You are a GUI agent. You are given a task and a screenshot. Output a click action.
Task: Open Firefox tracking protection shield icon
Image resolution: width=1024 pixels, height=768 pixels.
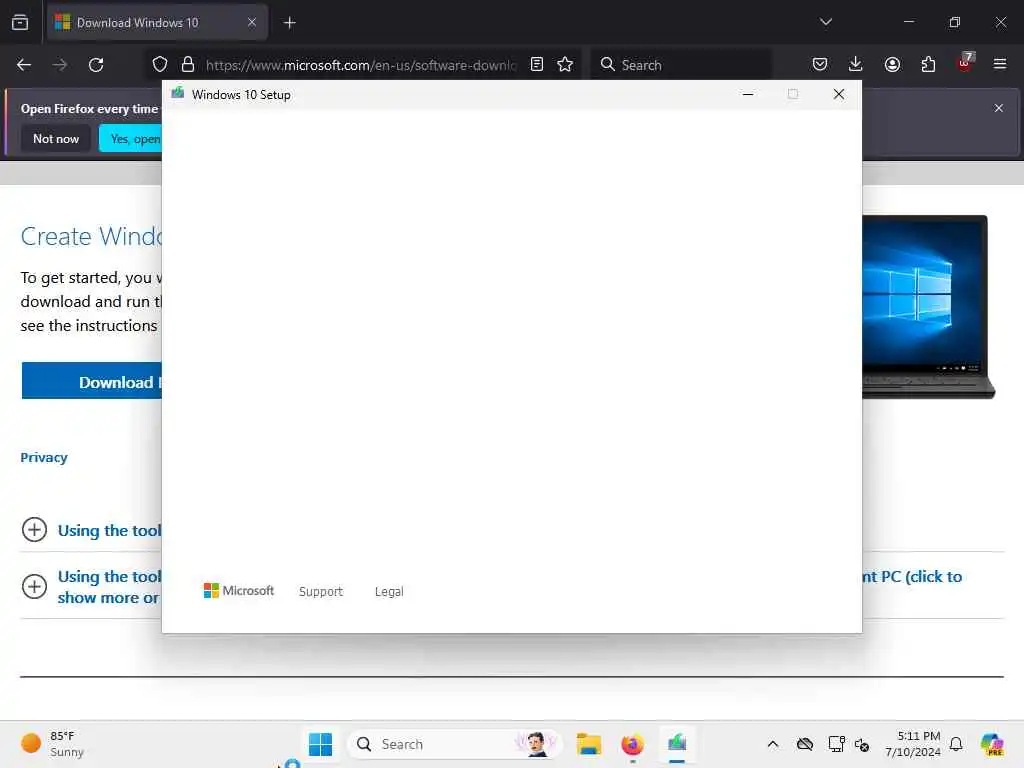click(x=160, y=65)
